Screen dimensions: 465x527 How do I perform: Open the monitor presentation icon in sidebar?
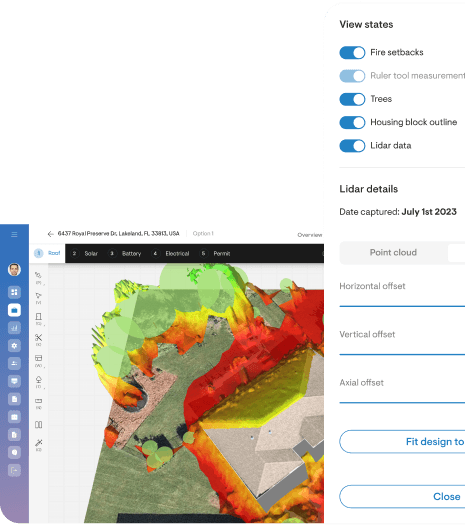pyautogui.click(x=14, y=381)
